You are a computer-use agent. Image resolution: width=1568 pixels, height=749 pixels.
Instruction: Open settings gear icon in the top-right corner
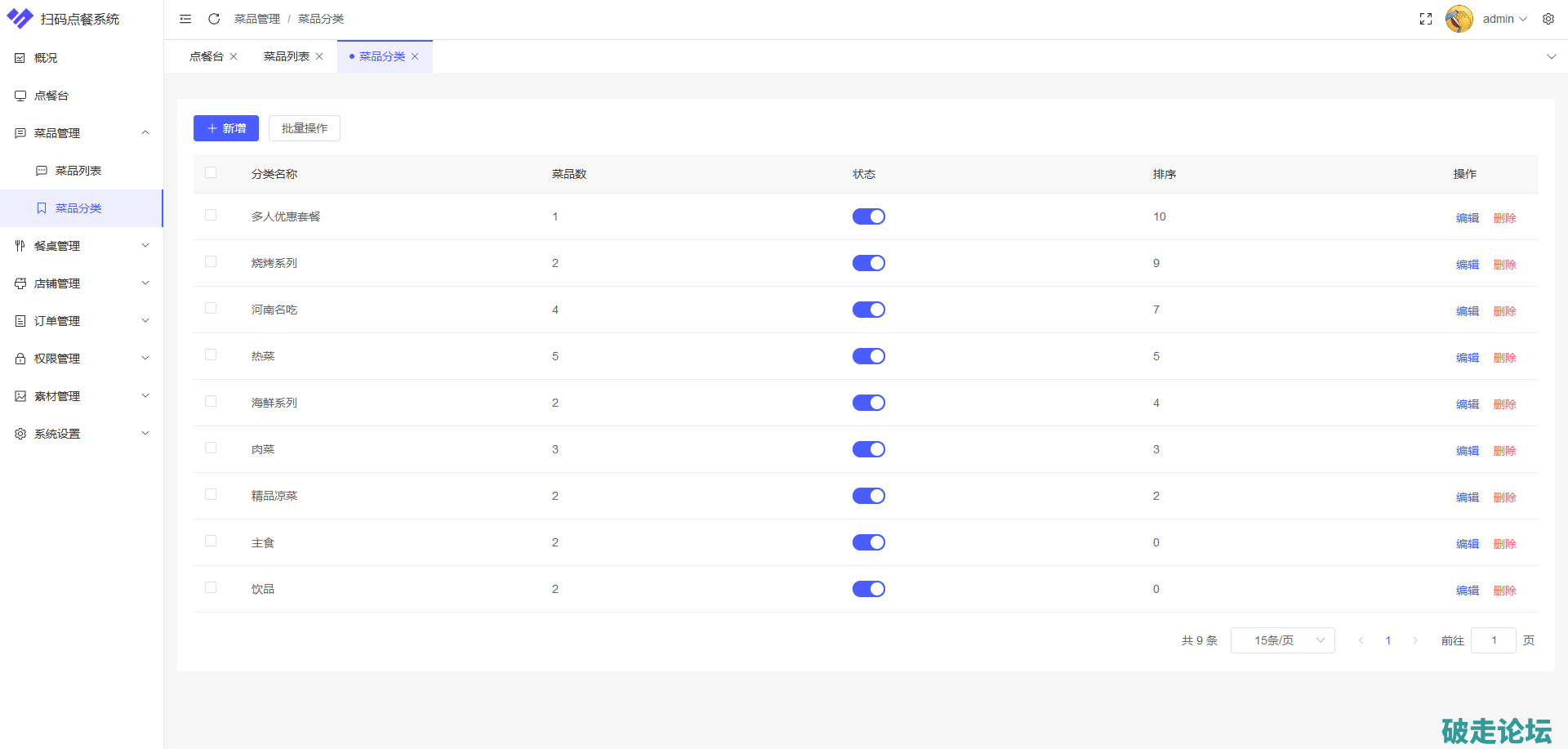pyautogui.click(x=1548, y=19)
